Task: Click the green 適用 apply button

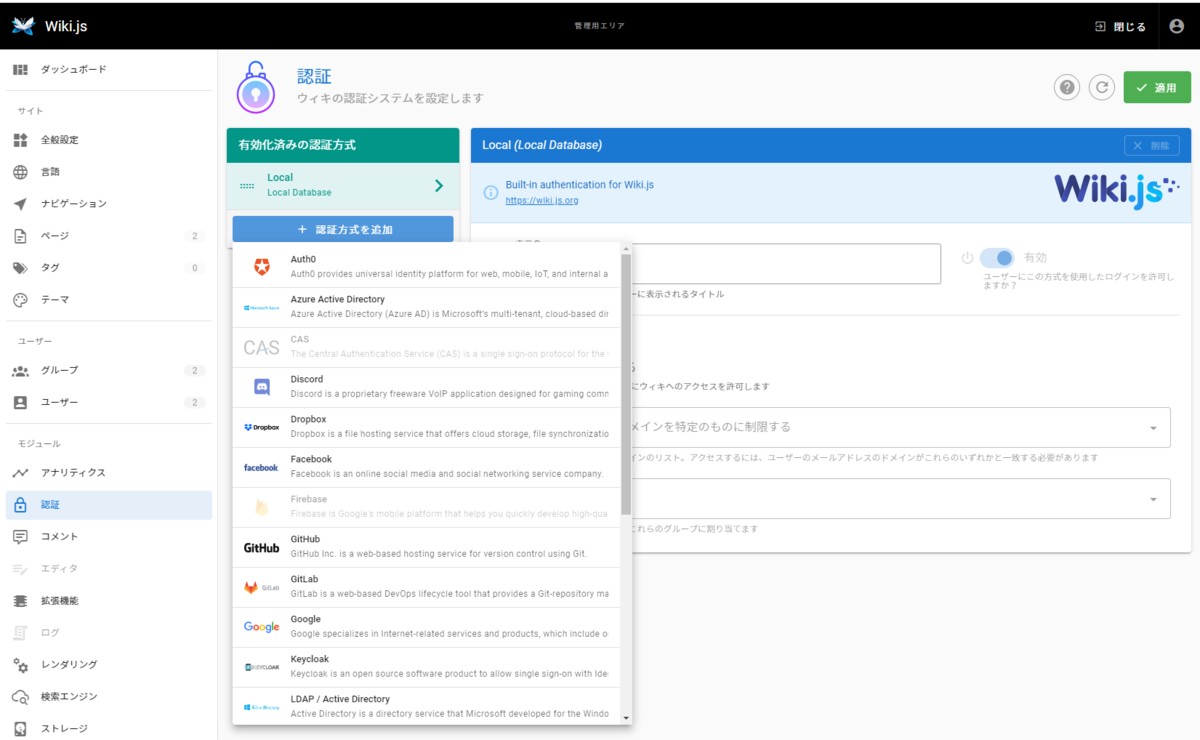Action: pos(1157,88)
